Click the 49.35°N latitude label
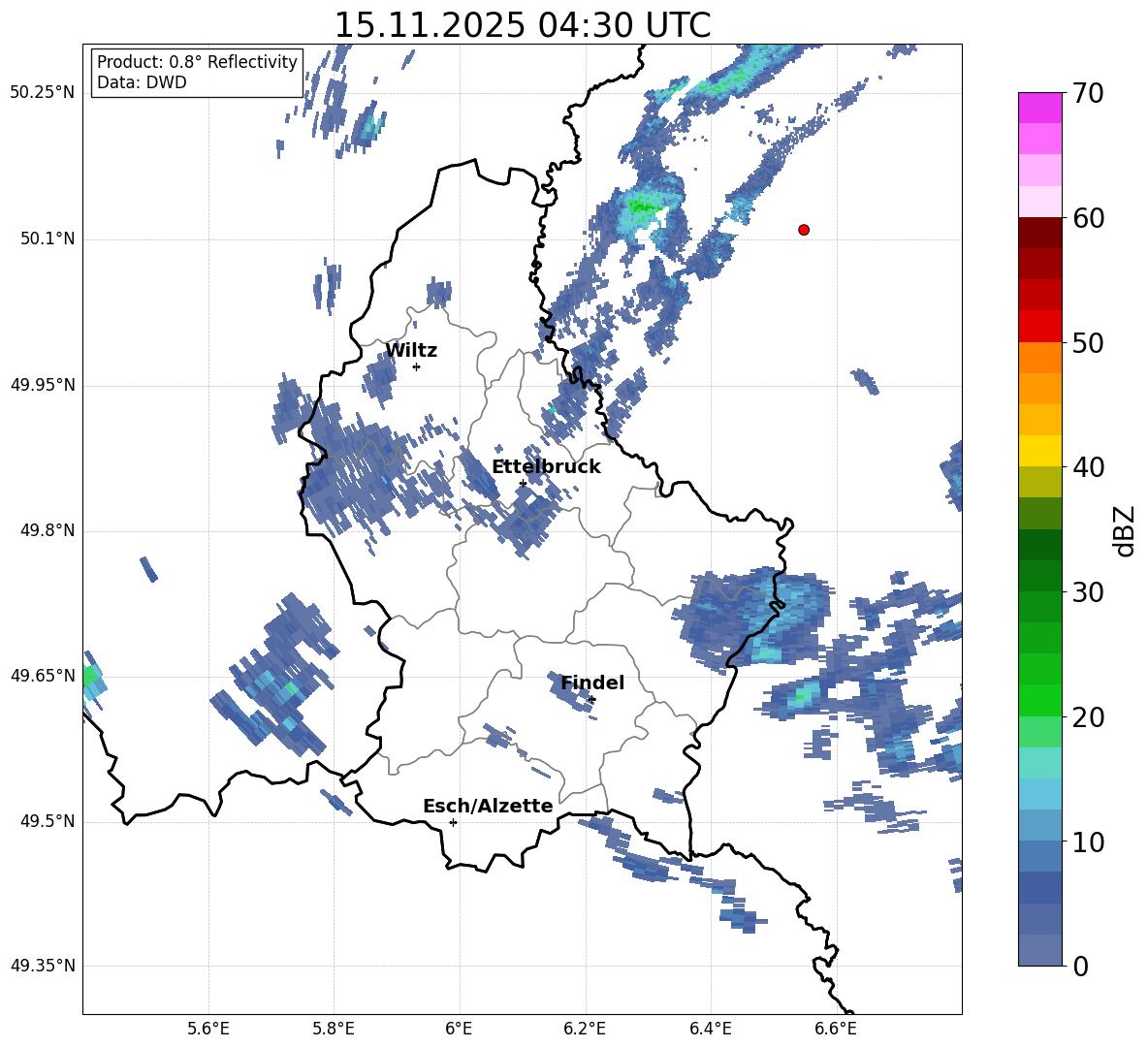This screenshot has height=1048, width=1148. pyautogui.click(x=43, y=966)
